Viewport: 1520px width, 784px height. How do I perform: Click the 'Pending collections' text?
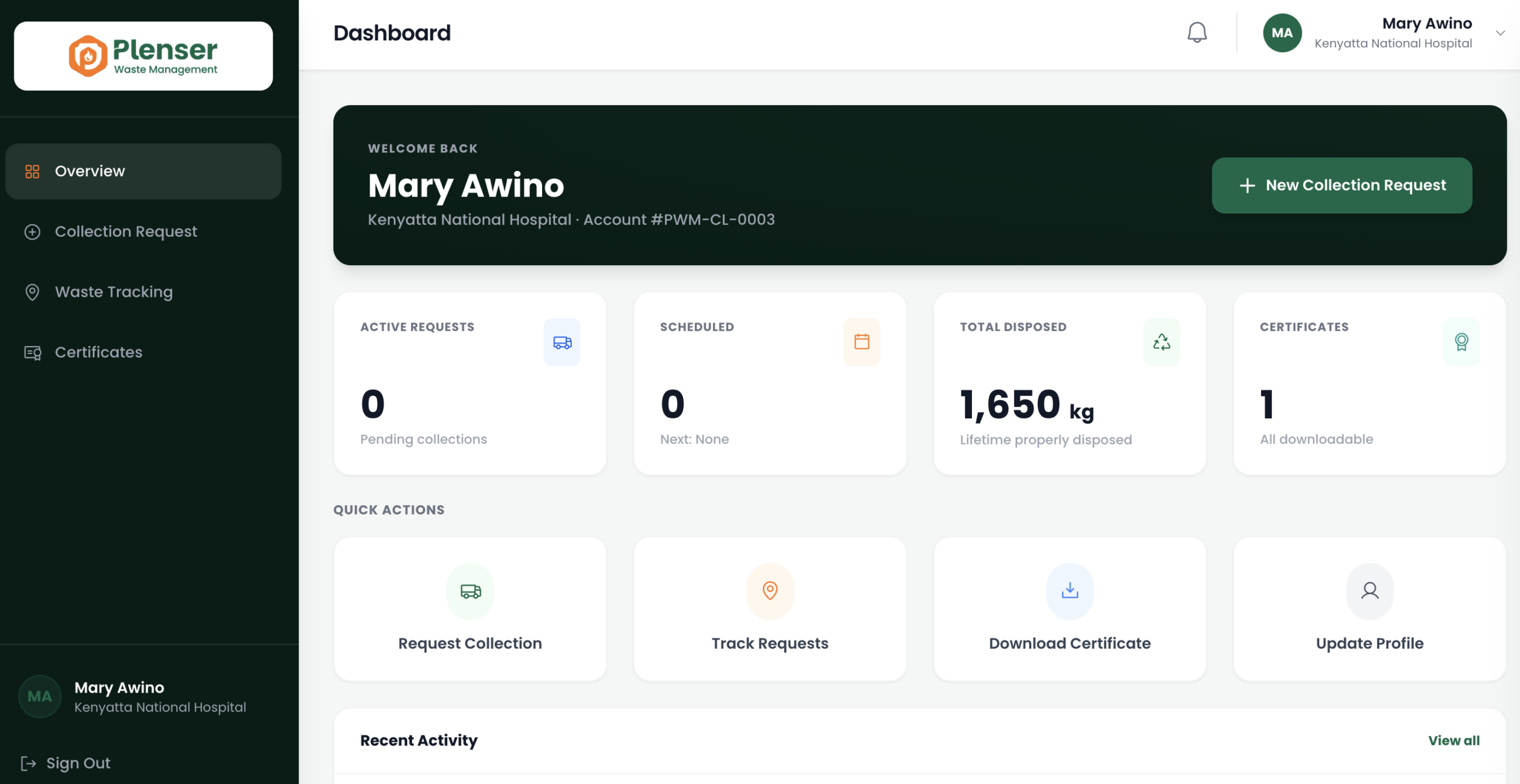click(x=423, y=439)
